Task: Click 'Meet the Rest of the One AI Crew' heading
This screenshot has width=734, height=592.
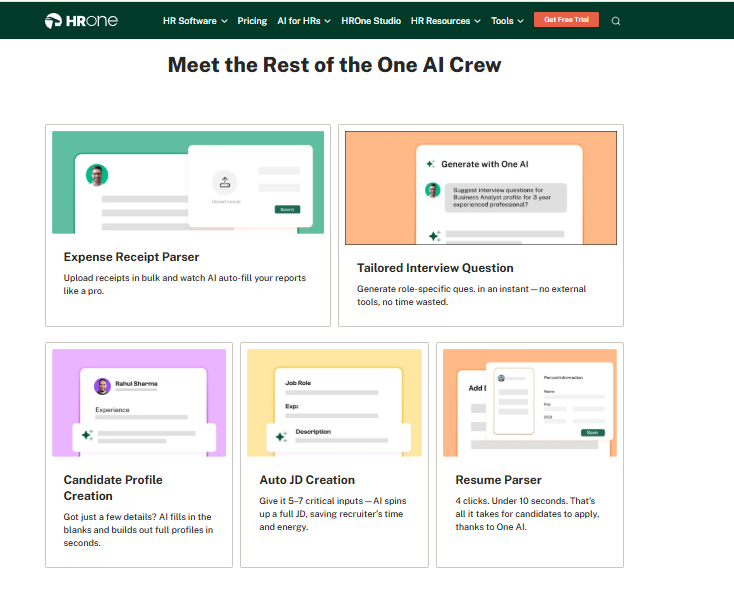Action: coord(334,65)
